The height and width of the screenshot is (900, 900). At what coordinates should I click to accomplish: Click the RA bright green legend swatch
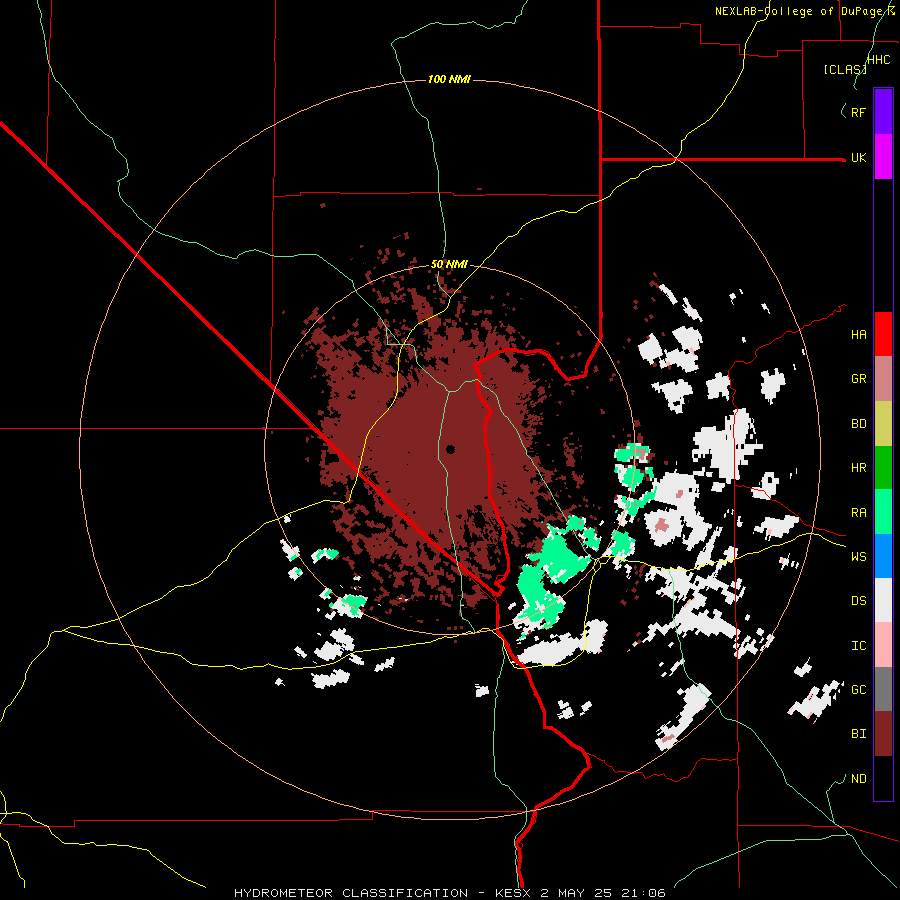tap(883, 512)
